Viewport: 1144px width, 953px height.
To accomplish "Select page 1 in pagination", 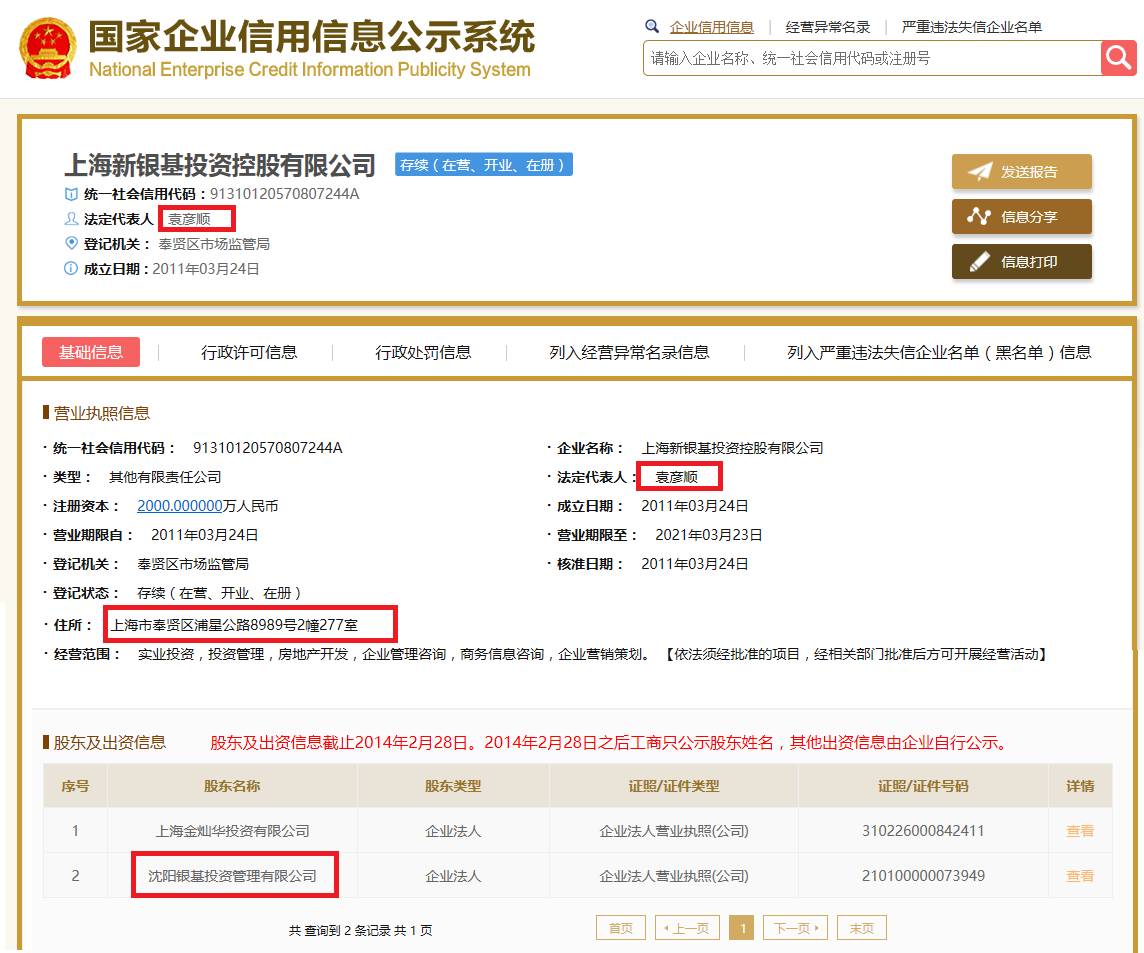I will pyautogui.click(x=743, y=928).
